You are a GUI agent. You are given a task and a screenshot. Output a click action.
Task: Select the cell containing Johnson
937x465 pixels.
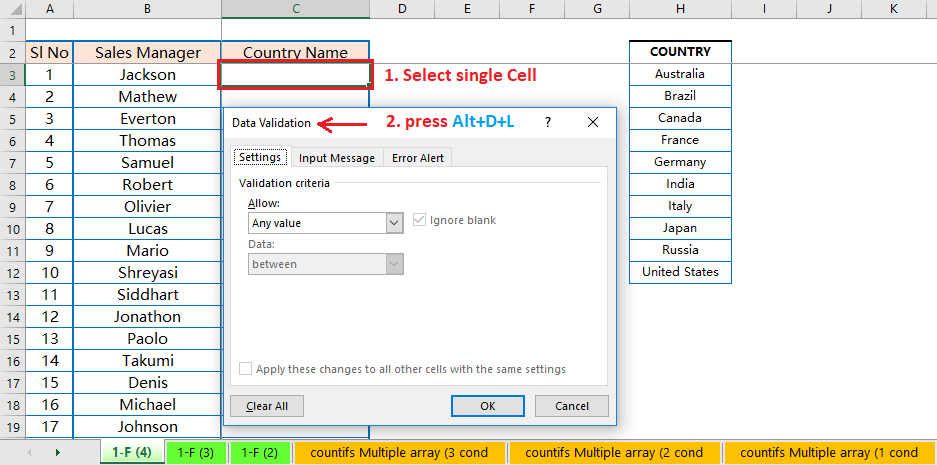(147, 427)
